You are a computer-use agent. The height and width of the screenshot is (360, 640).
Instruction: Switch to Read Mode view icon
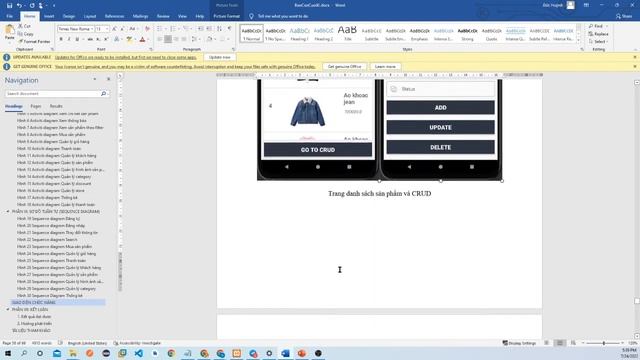(546, 343)
